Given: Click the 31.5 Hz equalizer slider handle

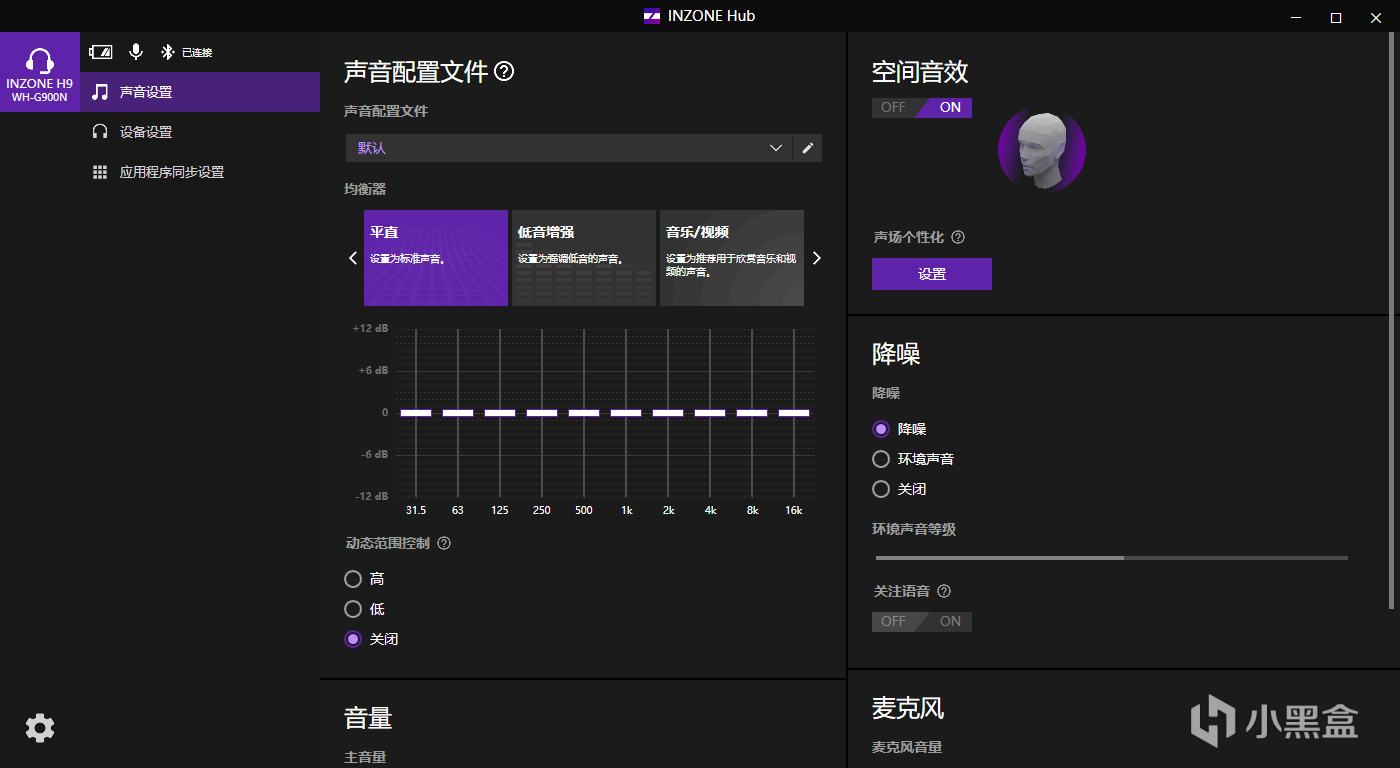Looking at the screenshot, I should pos(416,412).
